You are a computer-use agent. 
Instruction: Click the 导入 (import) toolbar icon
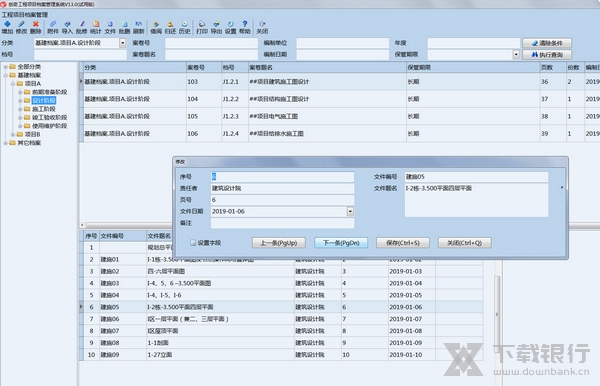(x=67, y=27)
